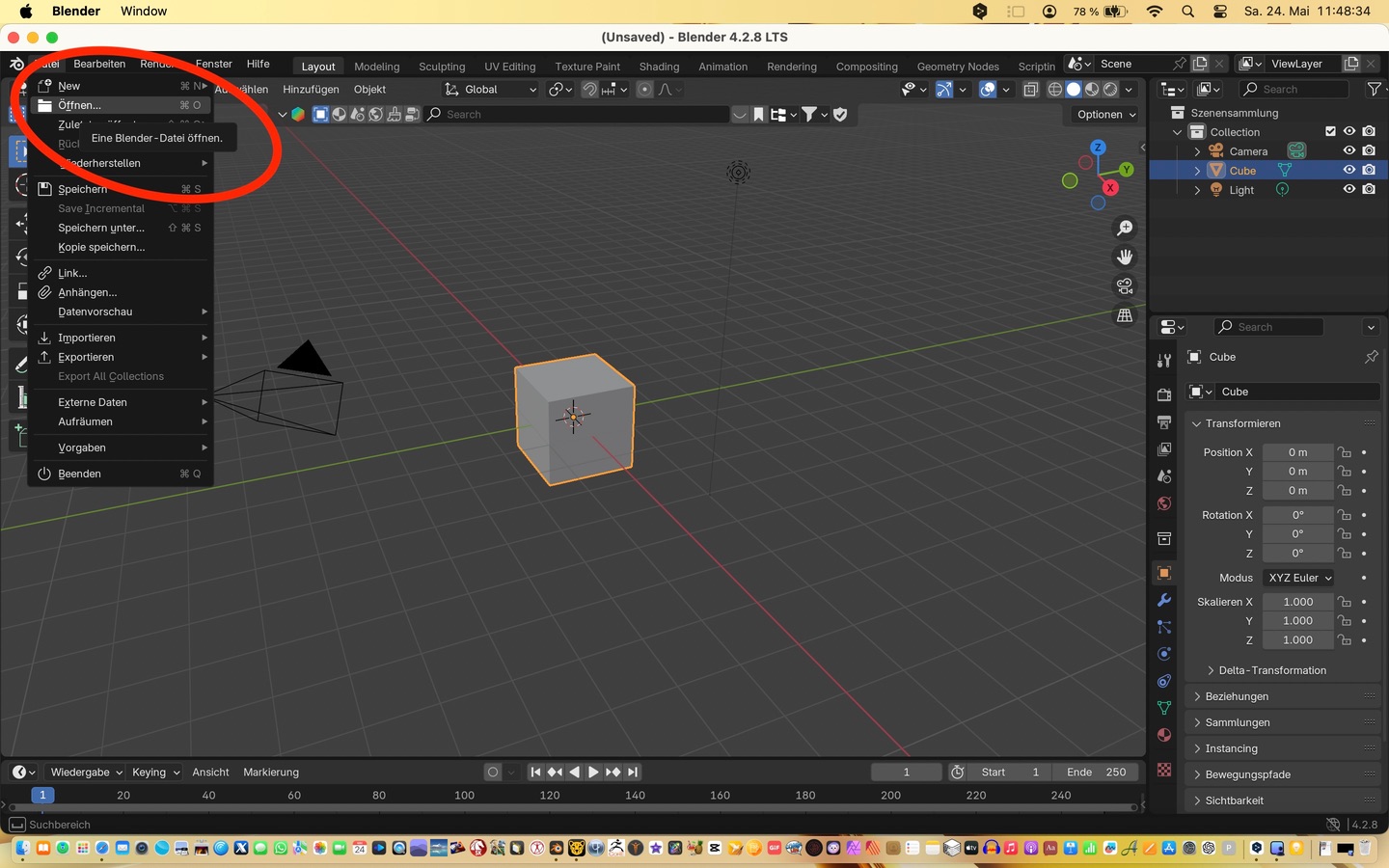
Task: Click the Ende frame 250 field
Action: pos(1096,773)
